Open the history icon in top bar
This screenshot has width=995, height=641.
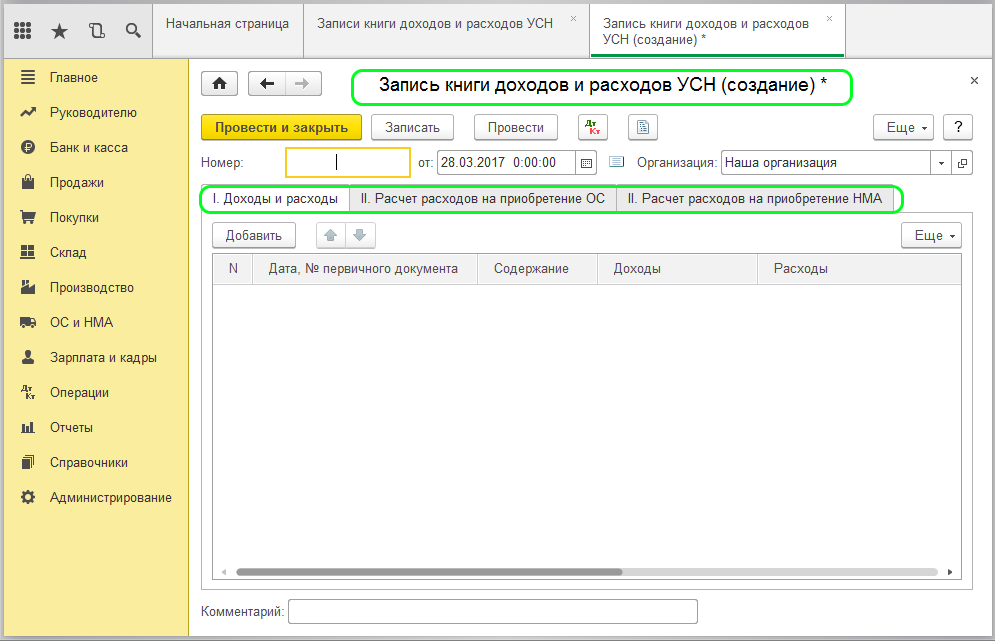[97, 31]
